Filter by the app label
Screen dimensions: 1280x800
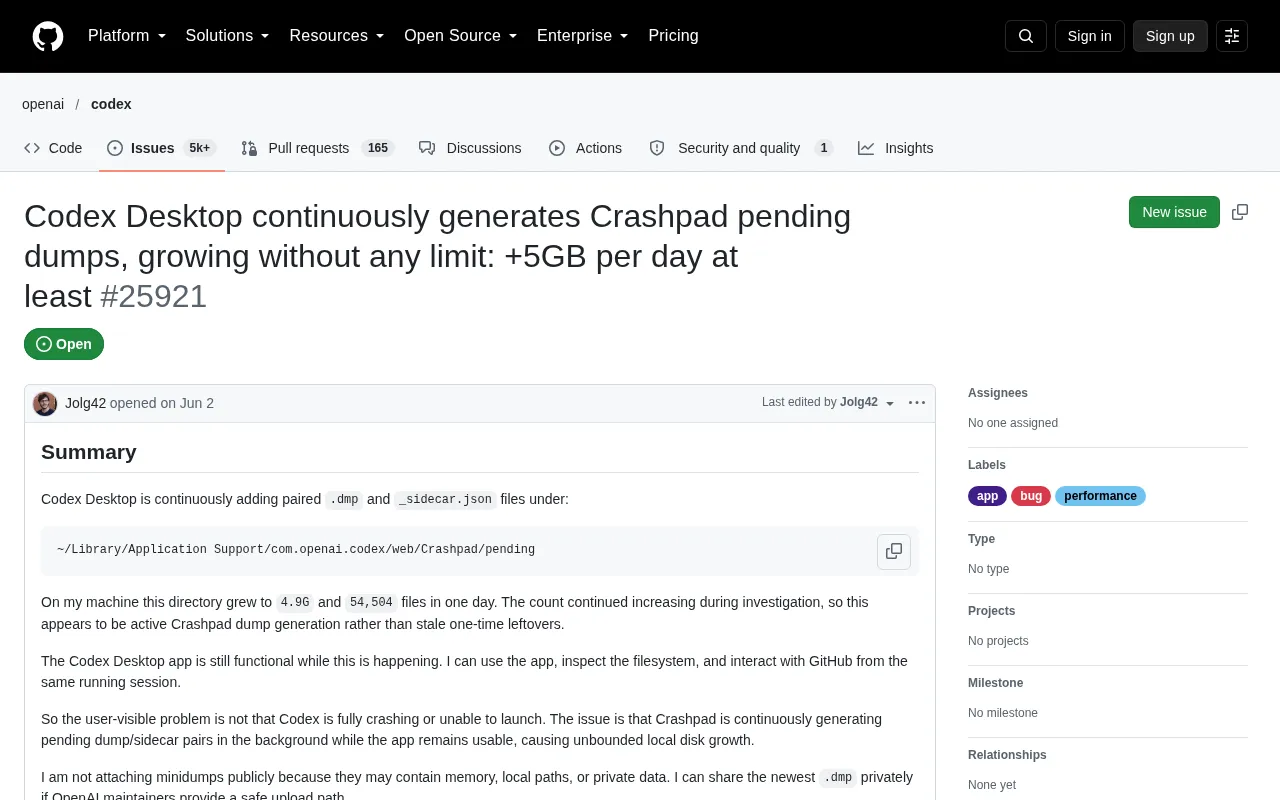(988, 496)
